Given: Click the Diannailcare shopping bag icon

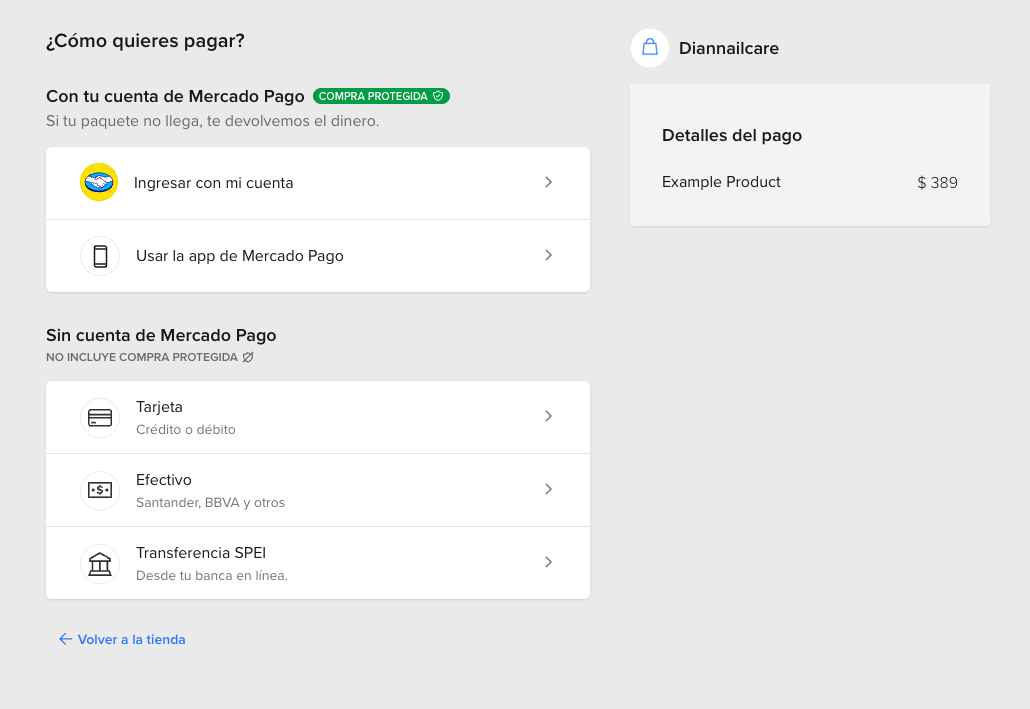Looking at the screenshot, I should (650, 47).
